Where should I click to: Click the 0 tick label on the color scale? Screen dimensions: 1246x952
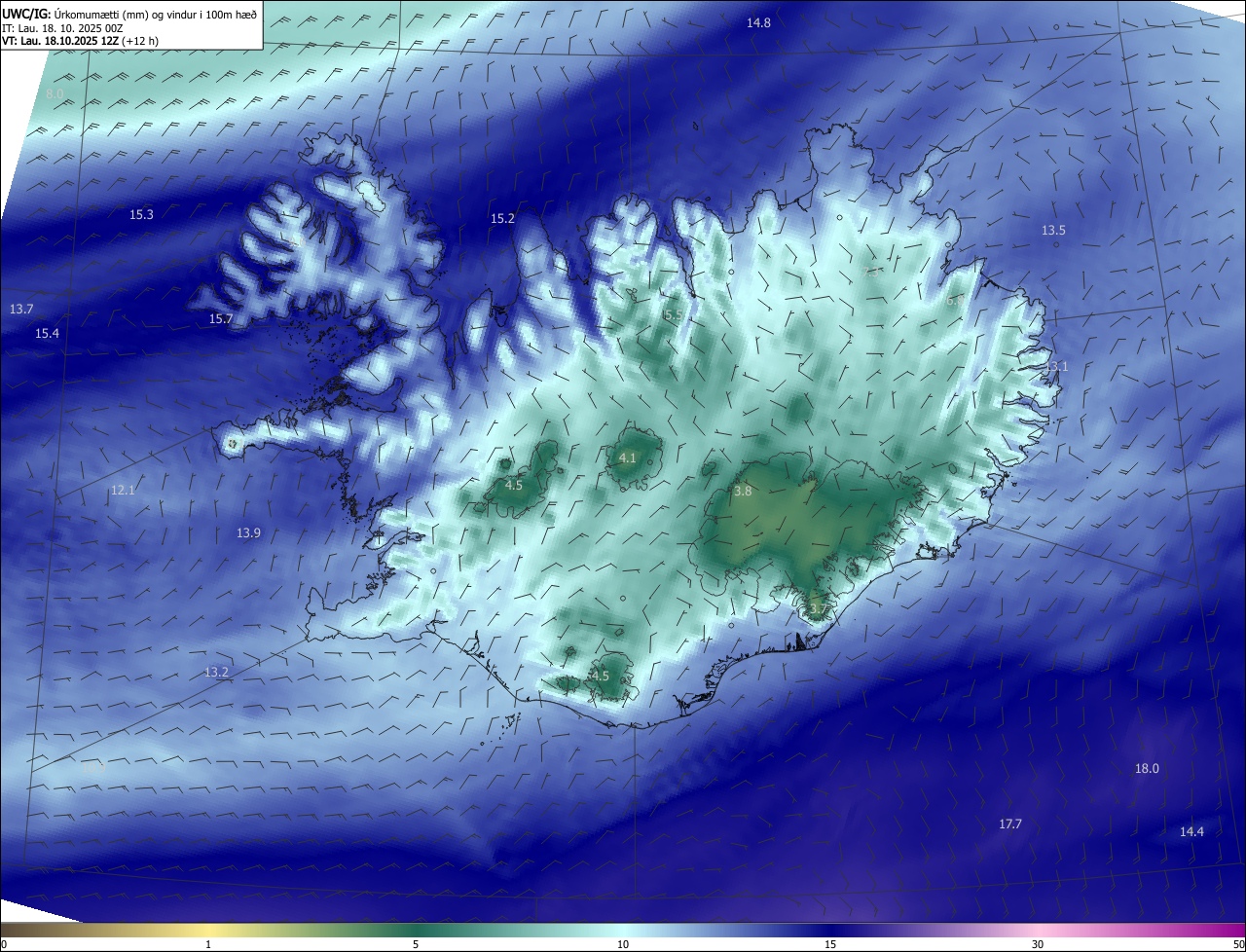[4, 945]
